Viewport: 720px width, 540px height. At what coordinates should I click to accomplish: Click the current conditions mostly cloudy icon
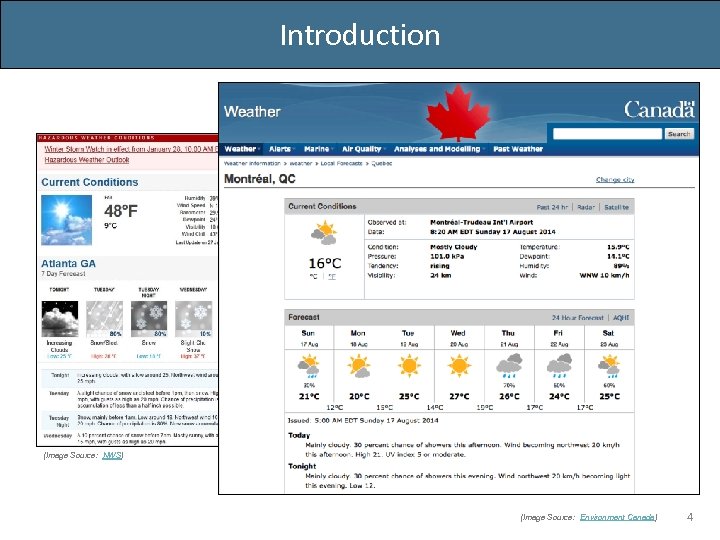[324, 233]
